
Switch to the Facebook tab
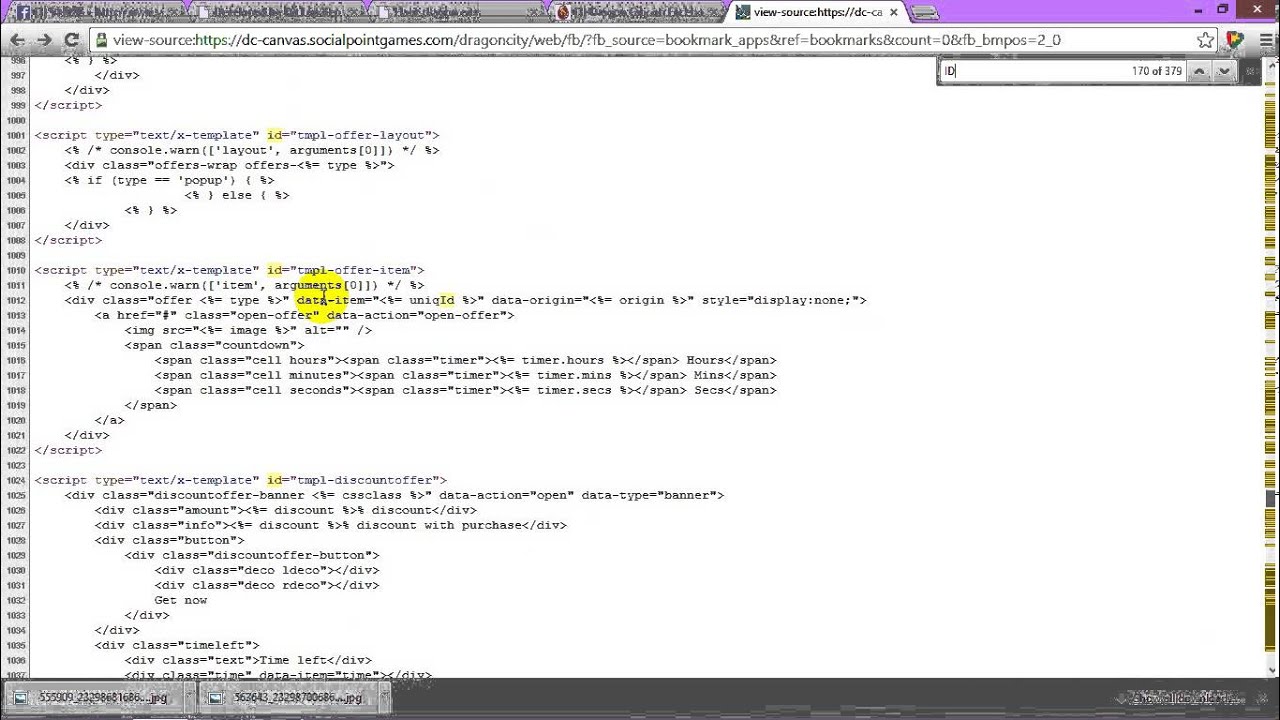[x=95, y=12]
